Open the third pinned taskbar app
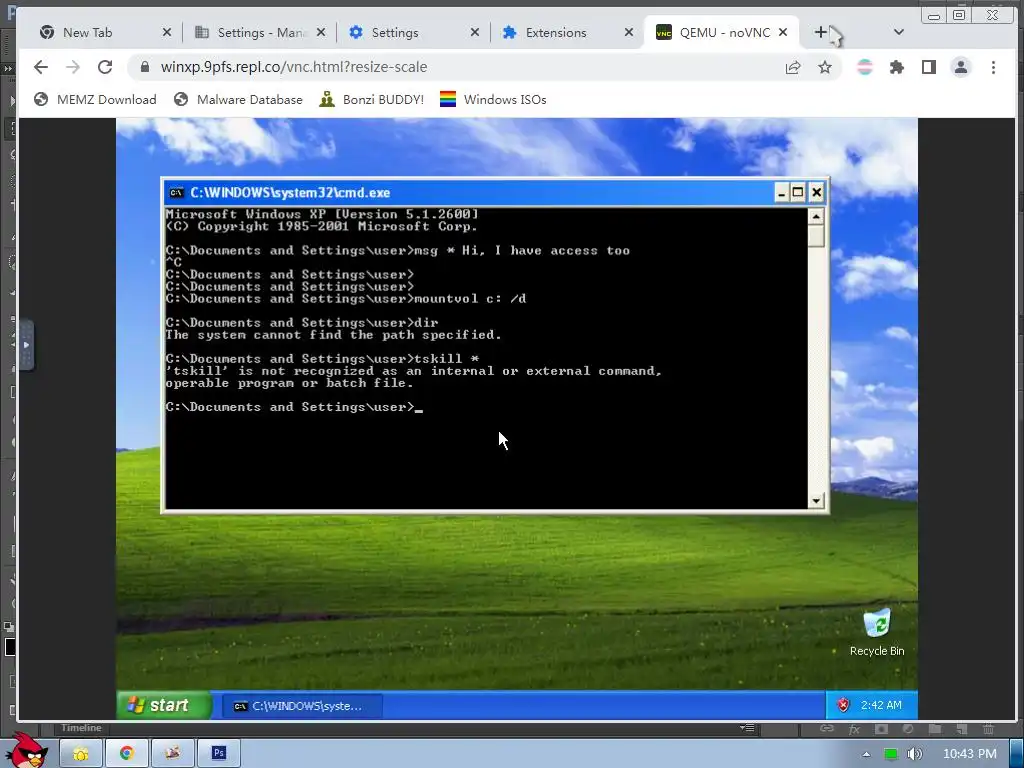The image size is (1024, 768). 172,754
